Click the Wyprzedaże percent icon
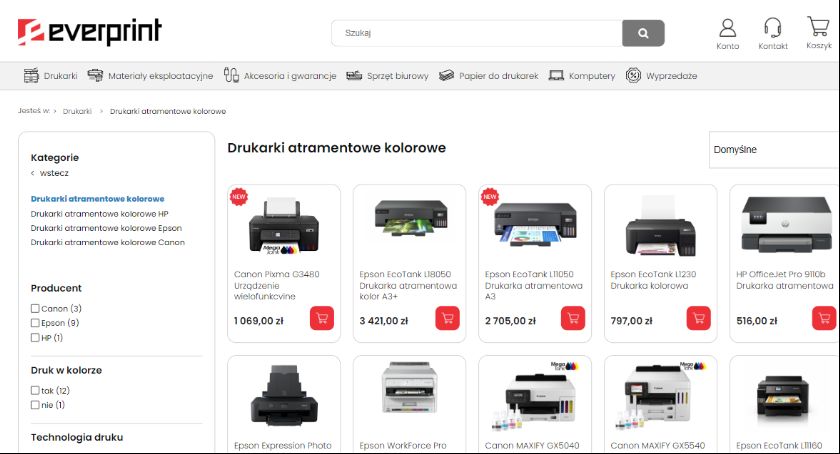This screenshot has width=840, height=454. pos(633,76)
